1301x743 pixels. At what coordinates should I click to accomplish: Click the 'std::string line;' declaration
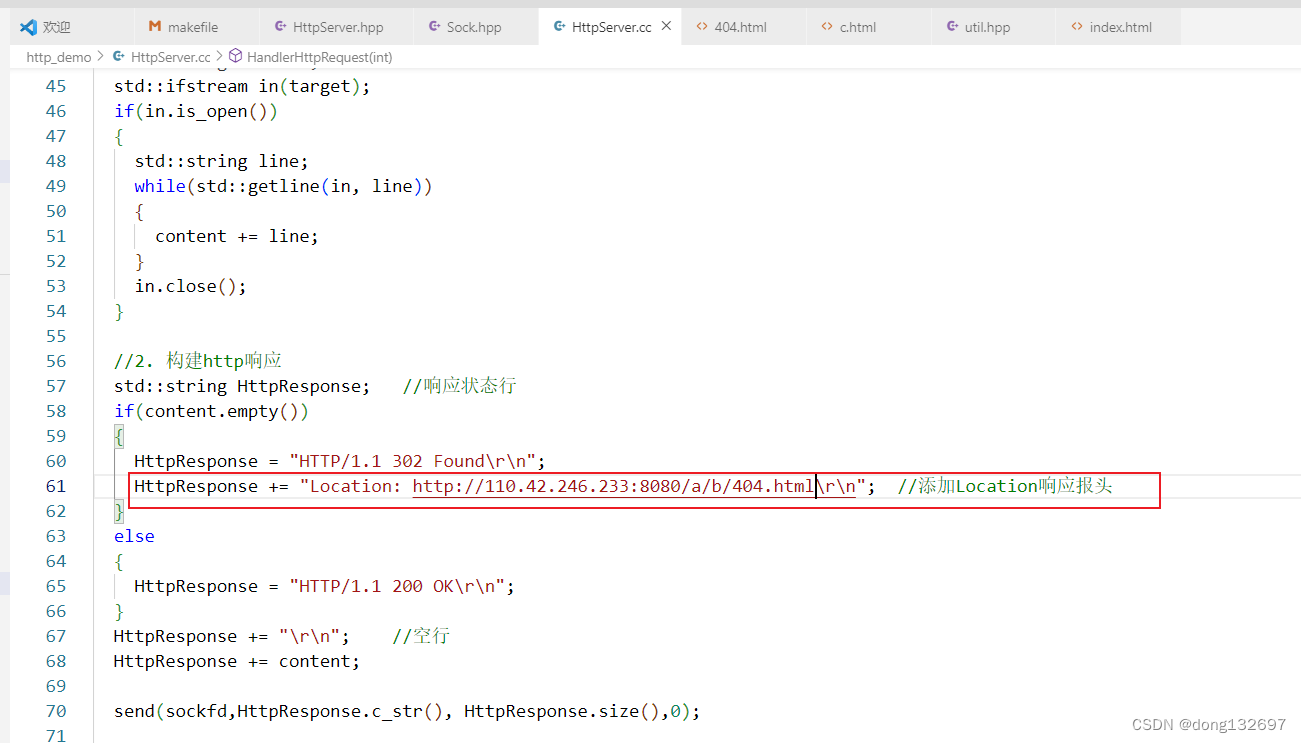(222, 161)
